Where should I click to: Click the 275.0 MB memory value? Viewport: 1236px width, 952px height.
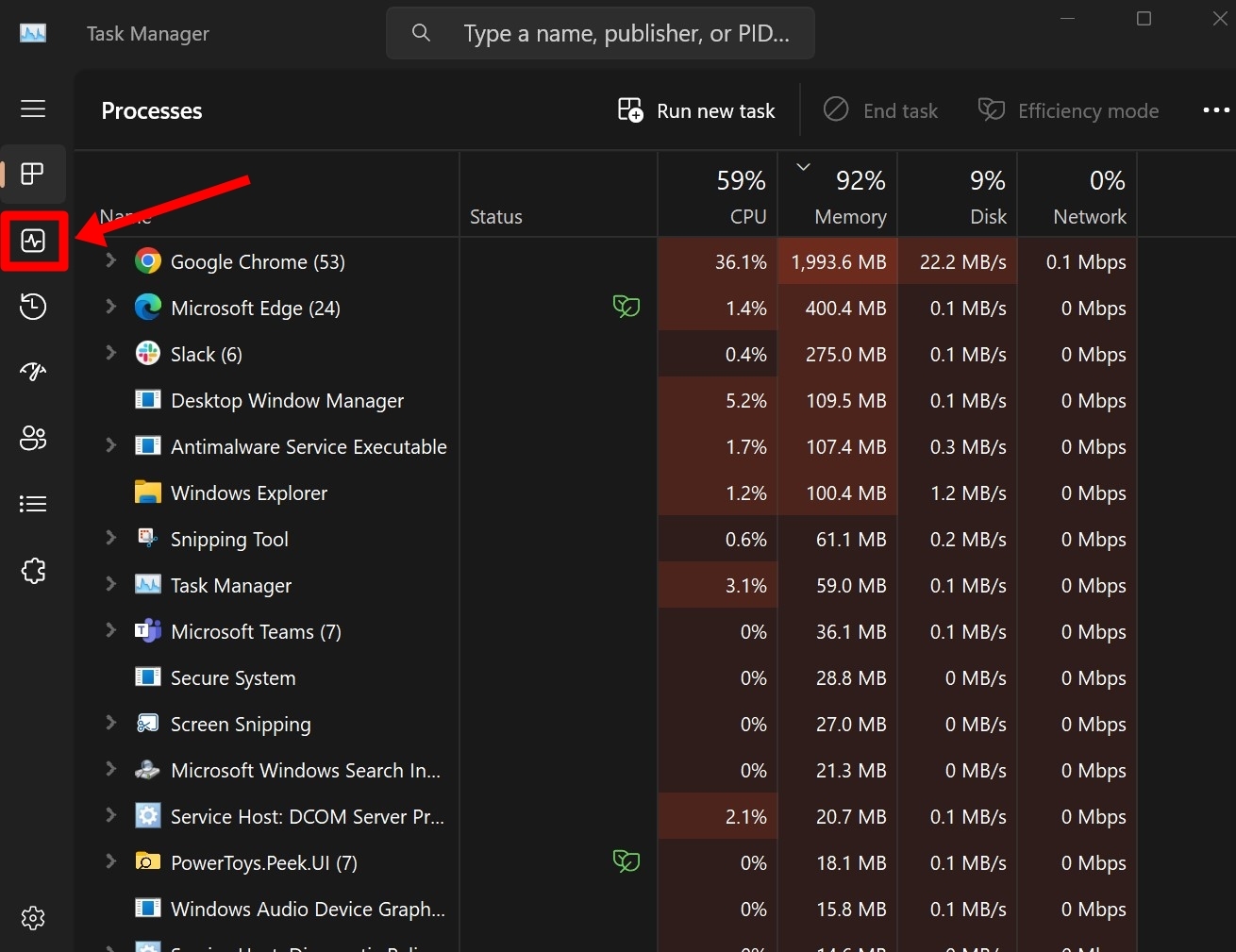(x=845, y=354)
